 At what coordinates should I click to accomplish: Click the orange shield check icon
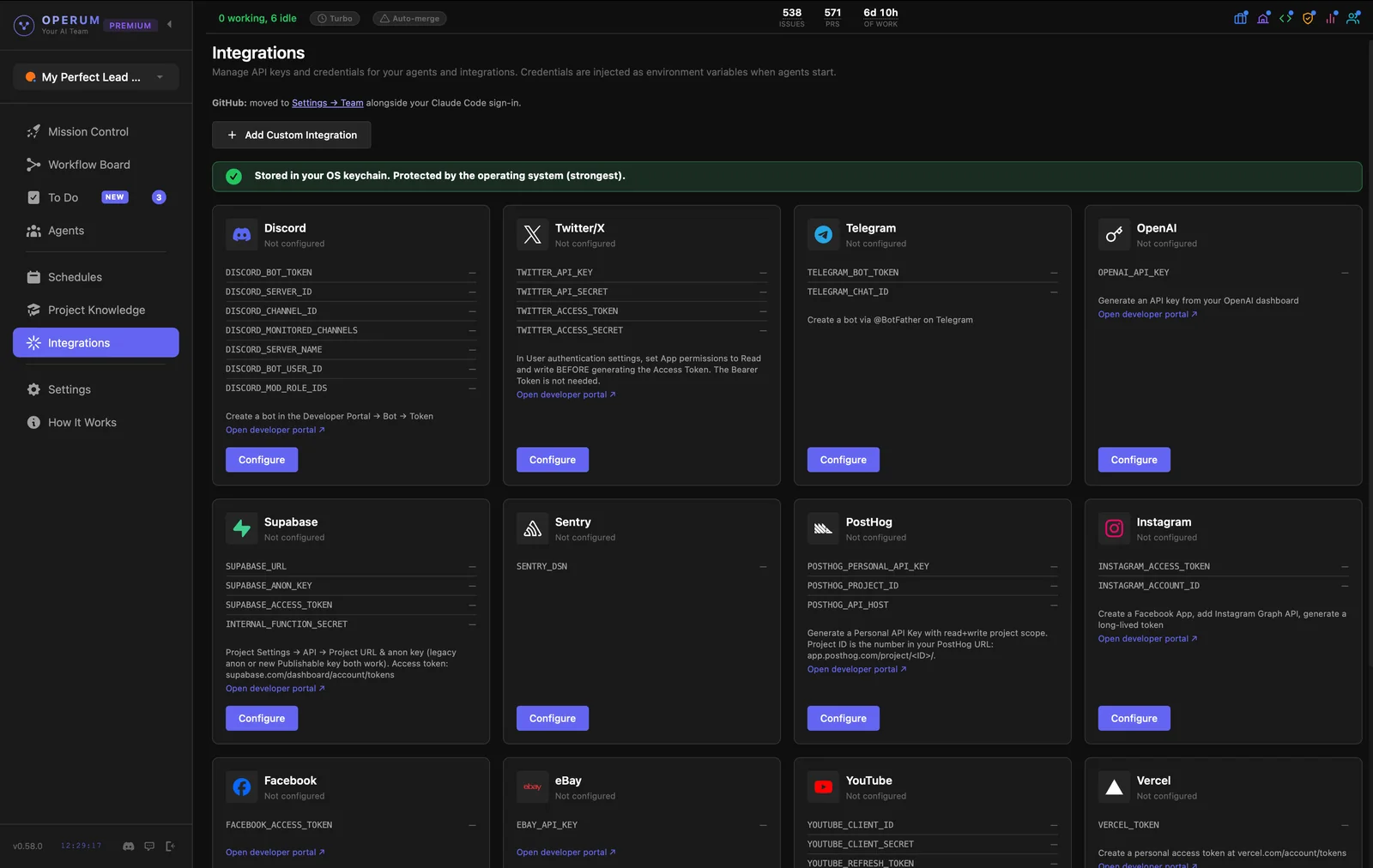tap(1309, 18)
